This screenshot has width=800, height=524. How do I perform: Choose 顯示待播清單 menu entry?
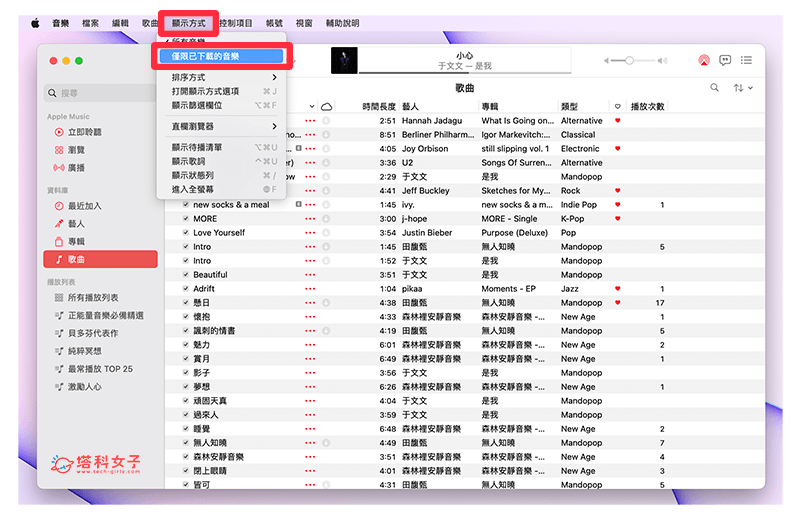tap(221, 147)
